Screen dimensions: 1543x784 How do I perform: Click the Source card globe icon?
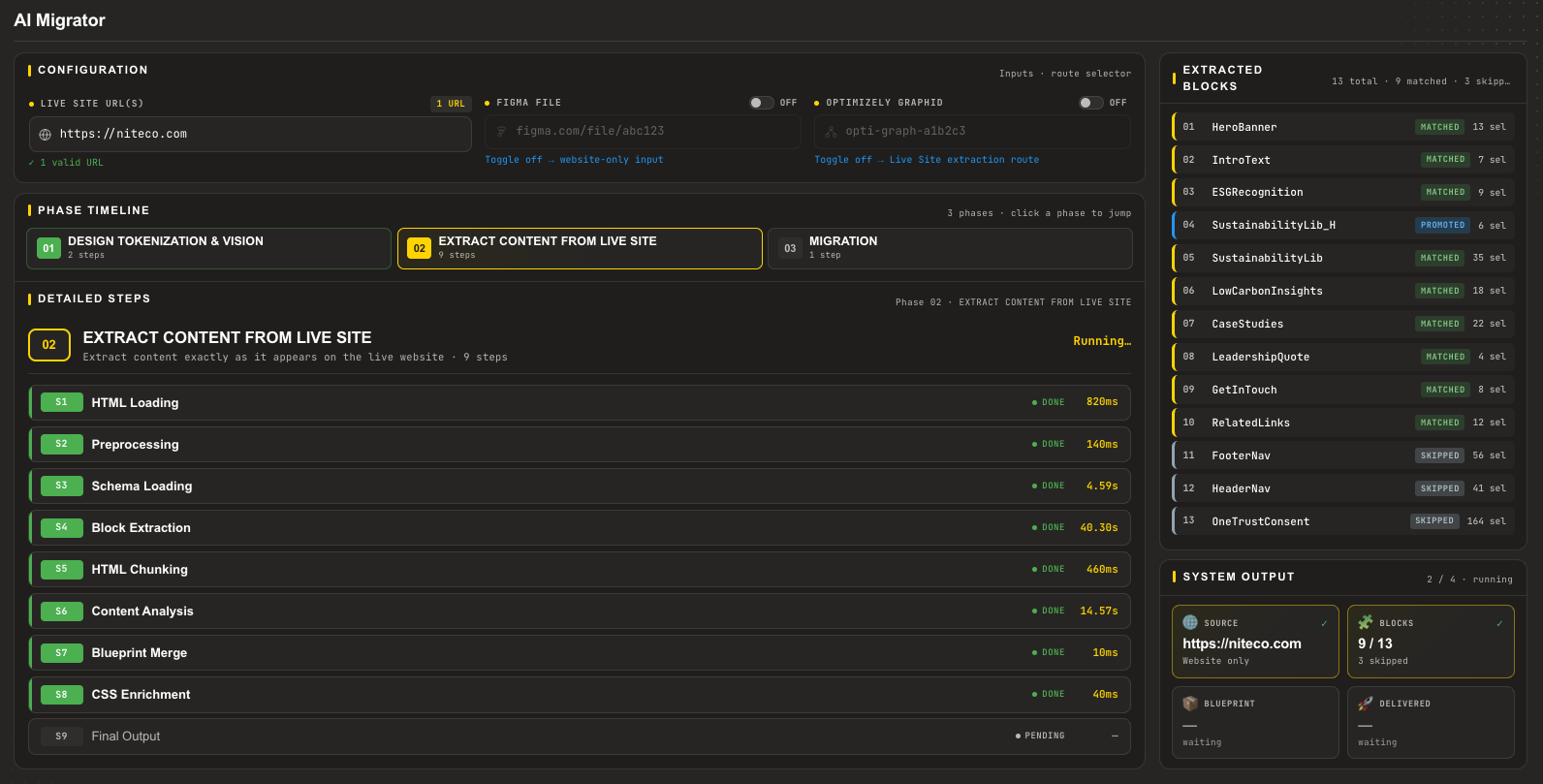(1190, 622)
